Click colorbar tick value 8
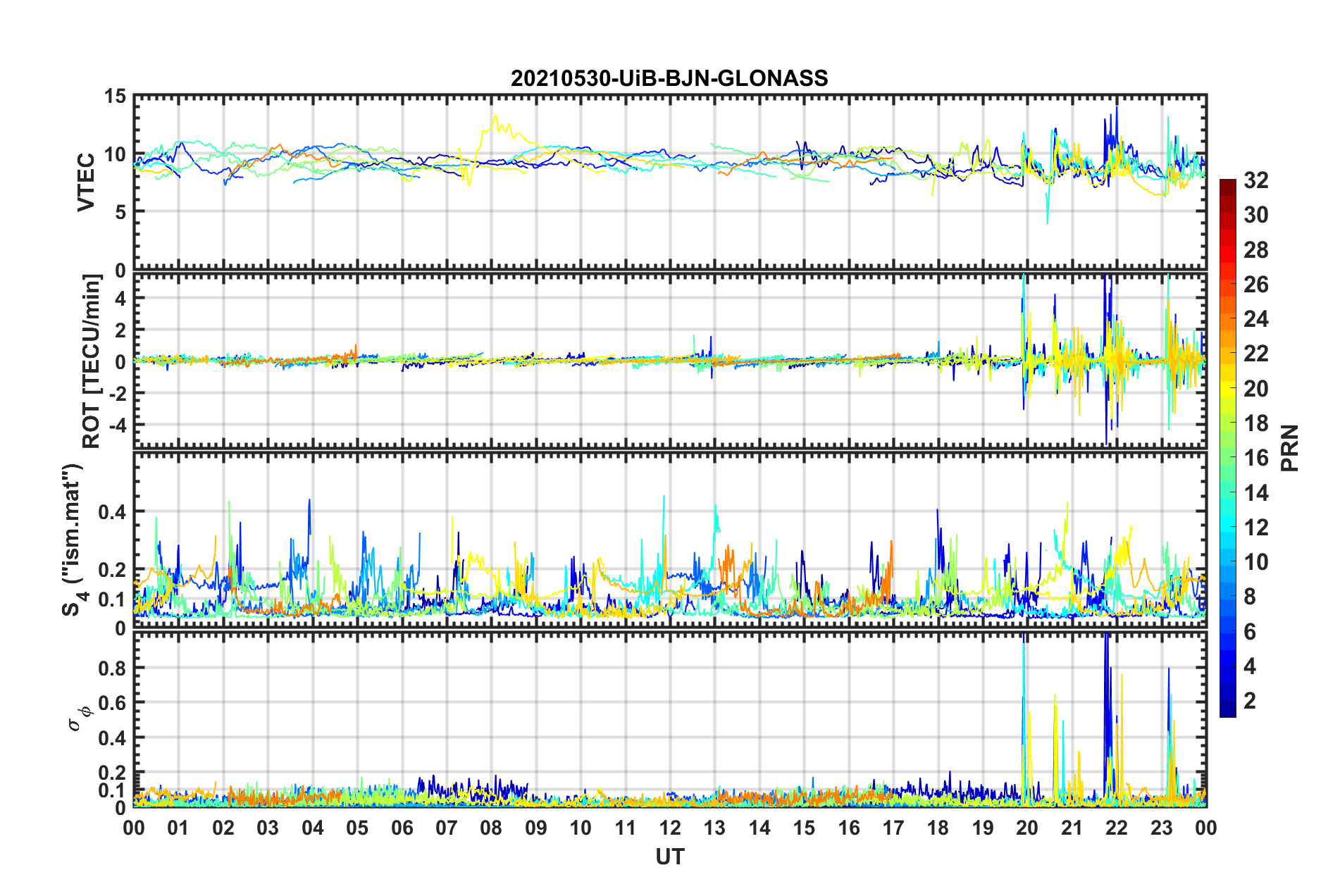This screenshot has width=1340, height=896. [1250, 597]
